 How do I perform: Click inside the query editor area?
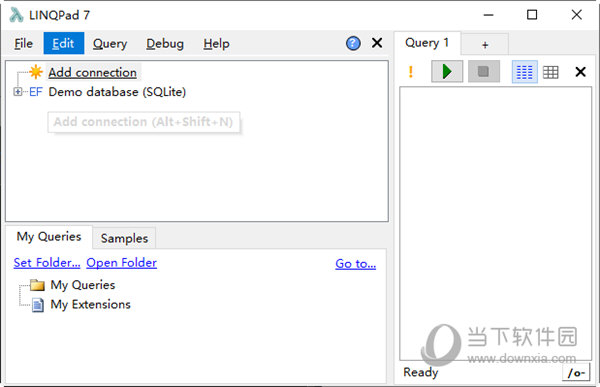(x=496, y=223)
